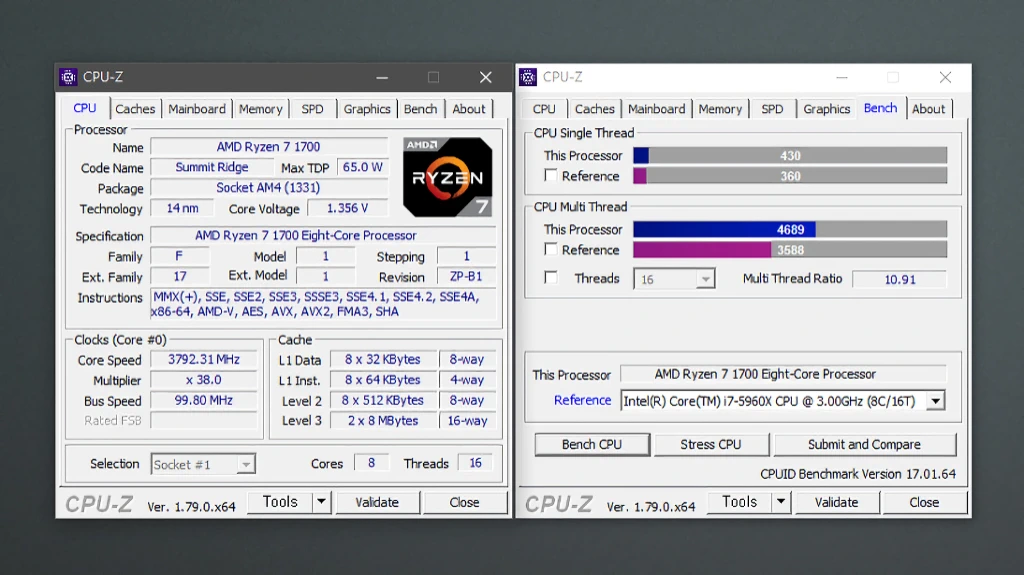Switch to Caches tab in left window
Viewport: 1024px width, 575px height.
(135, 108)
